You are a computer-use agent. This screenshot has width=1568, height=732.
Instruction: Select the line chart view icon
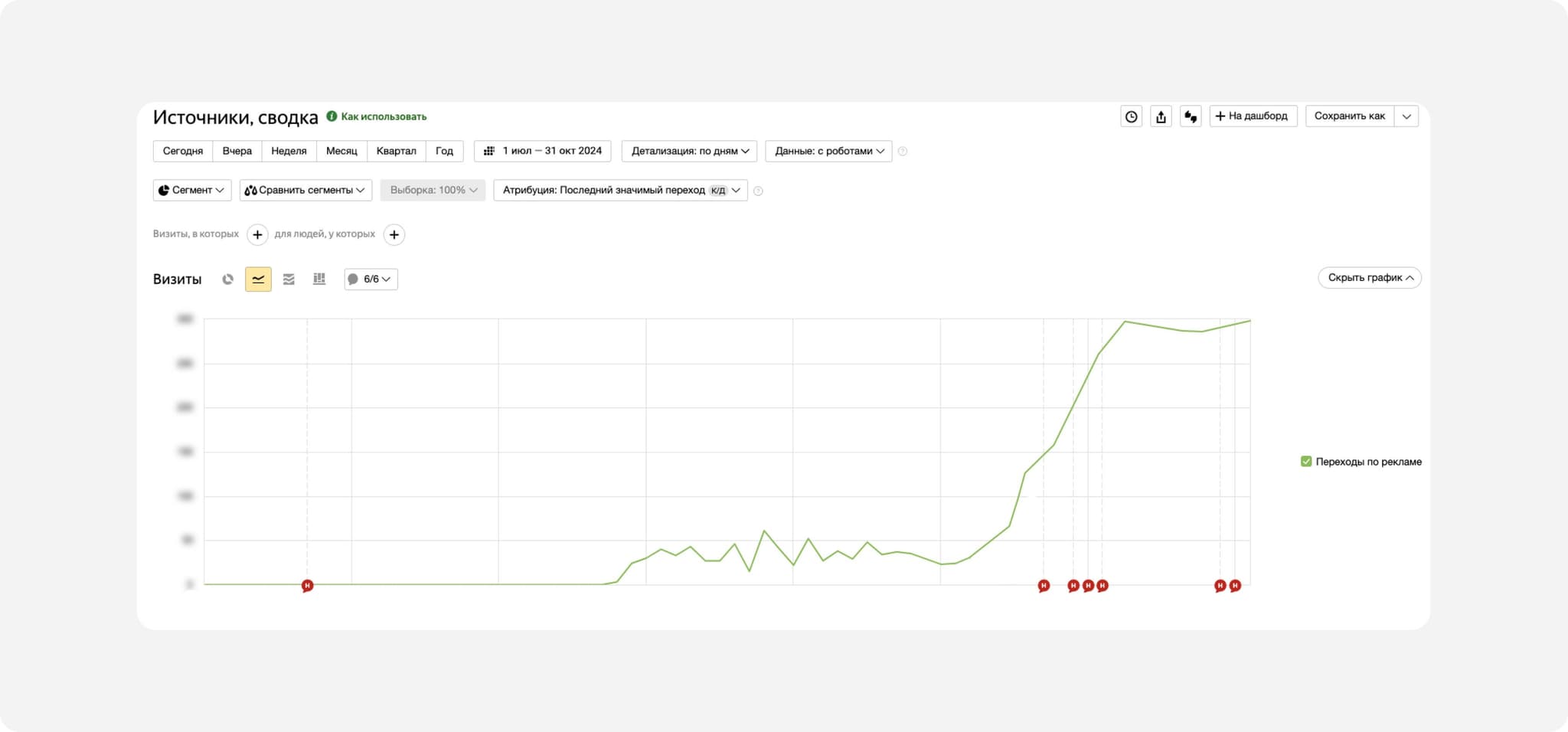point(258,279)
